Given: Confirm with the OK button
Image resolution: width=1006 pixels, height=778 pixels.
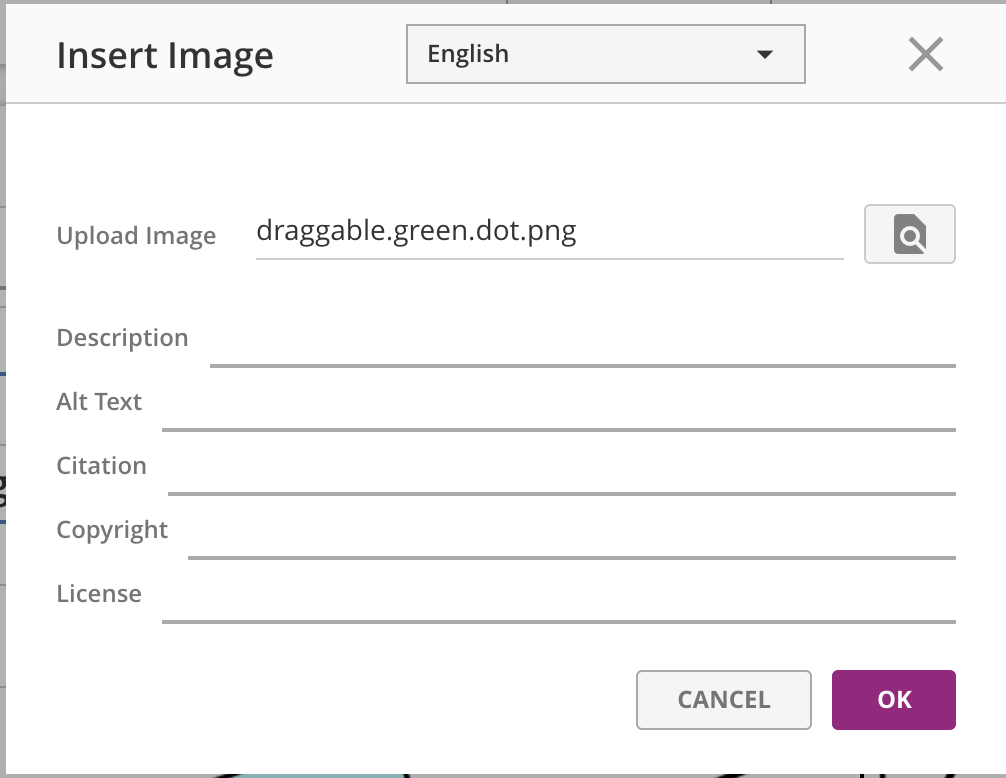Looking at the screenshot, I should point(893,700).
